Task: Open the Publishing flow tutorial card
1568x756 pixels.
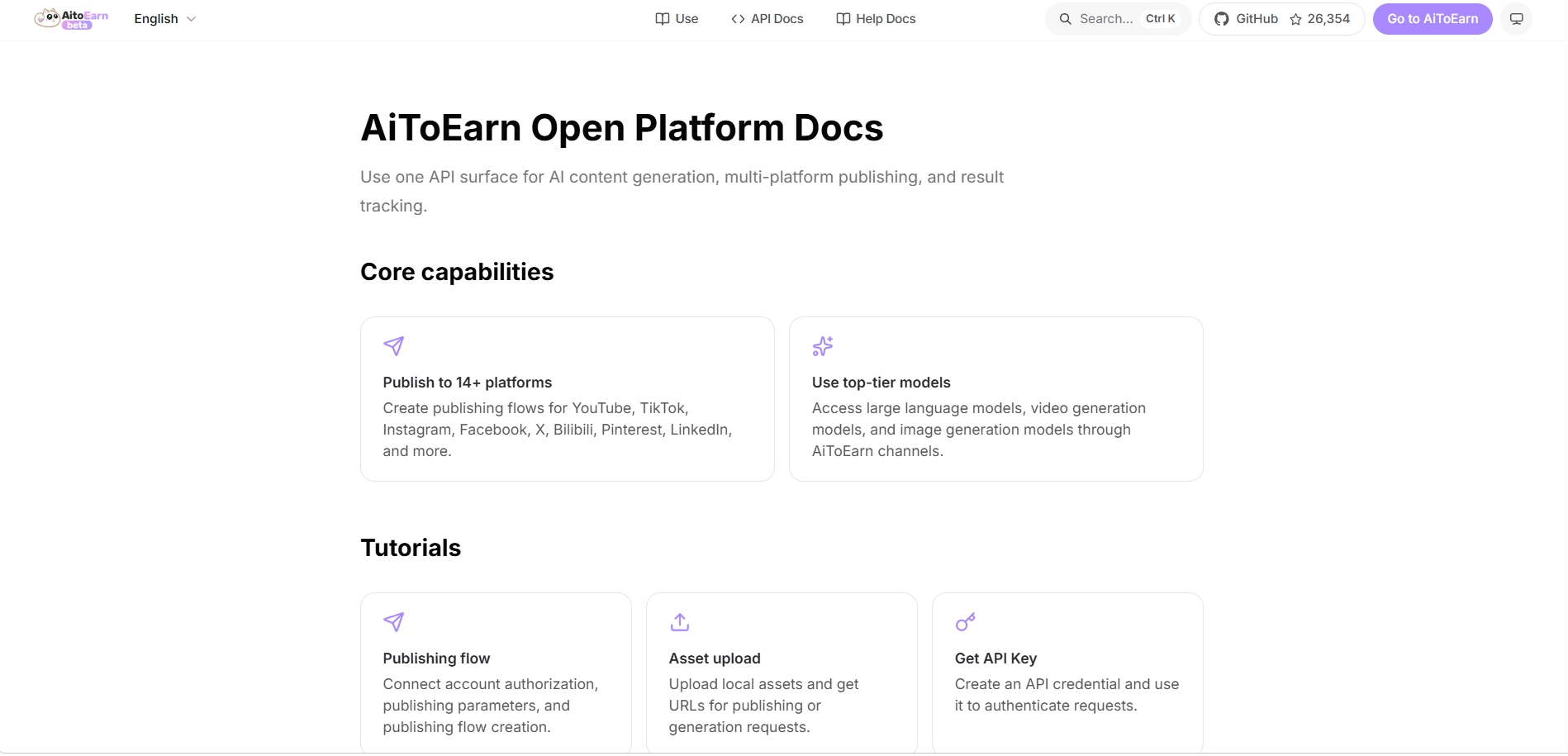Action: click(496, 673)
